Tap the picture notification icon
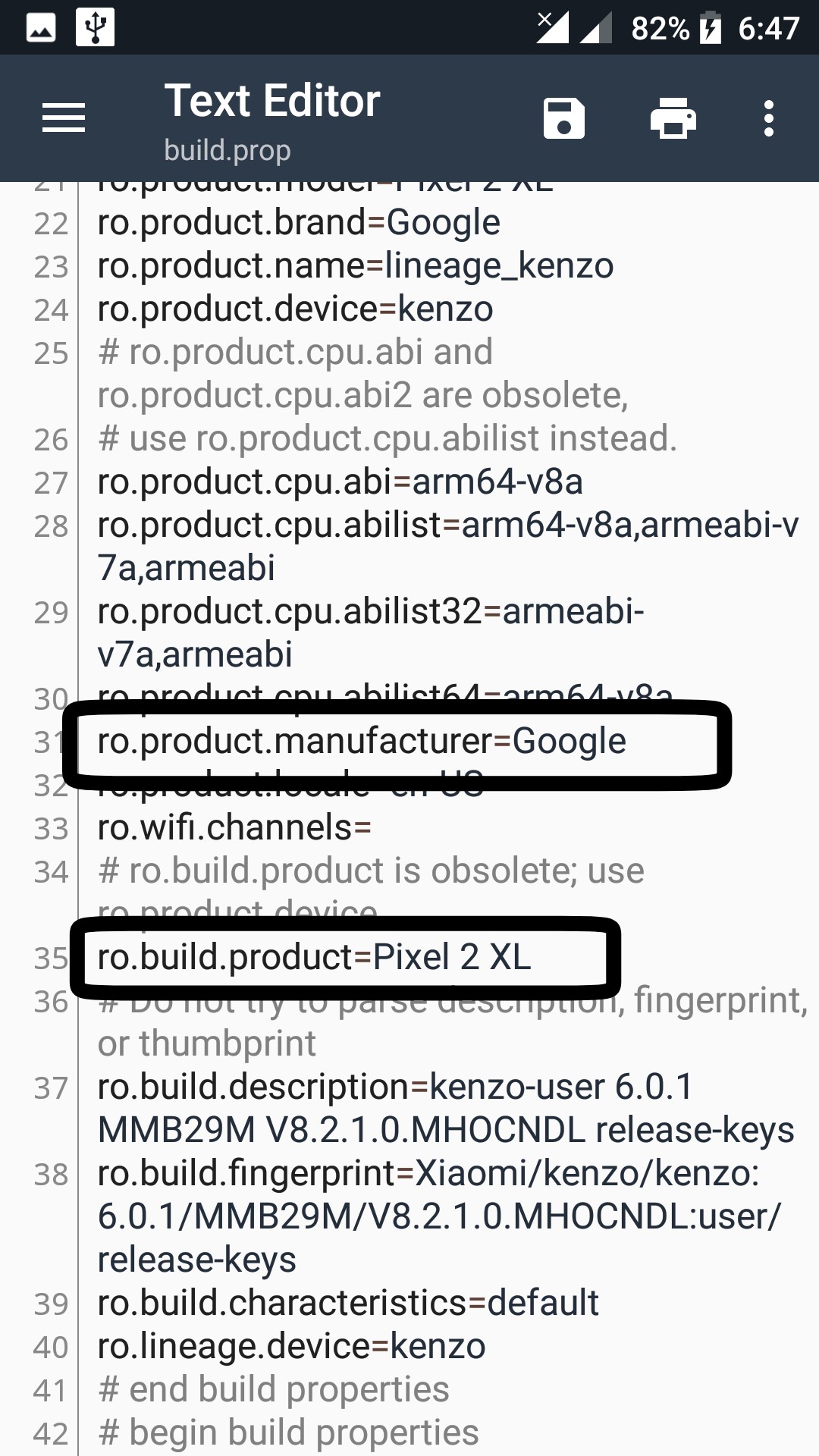This screenshot has height=1456, width=819. [x=41, y=28]
